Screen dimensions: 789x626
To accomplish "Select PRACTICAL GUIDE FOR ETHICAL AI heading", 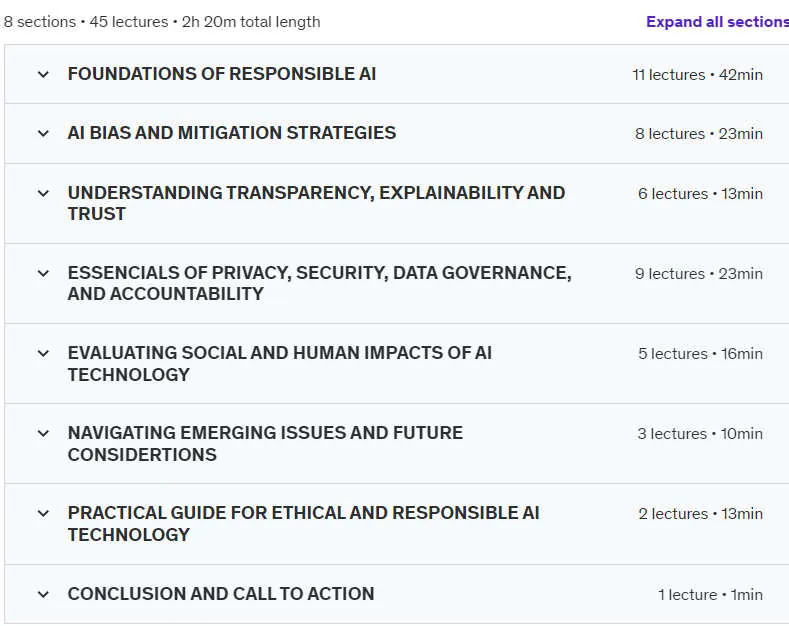I will point(303,524).
